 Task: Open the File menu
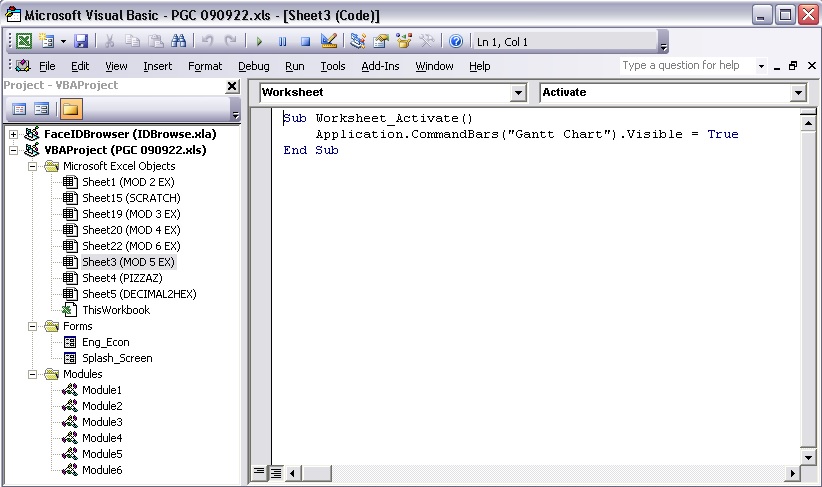tap(47, 66)
